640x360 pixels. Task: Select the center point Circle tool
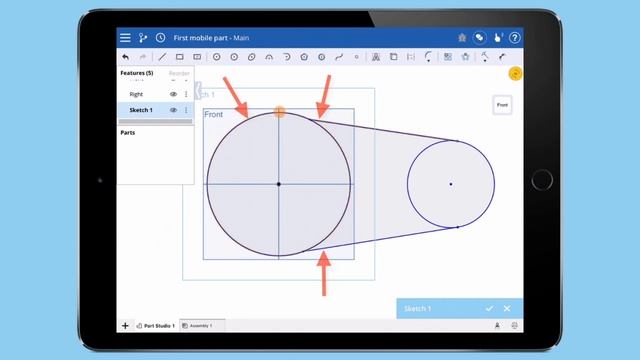[x=217, y=57]
